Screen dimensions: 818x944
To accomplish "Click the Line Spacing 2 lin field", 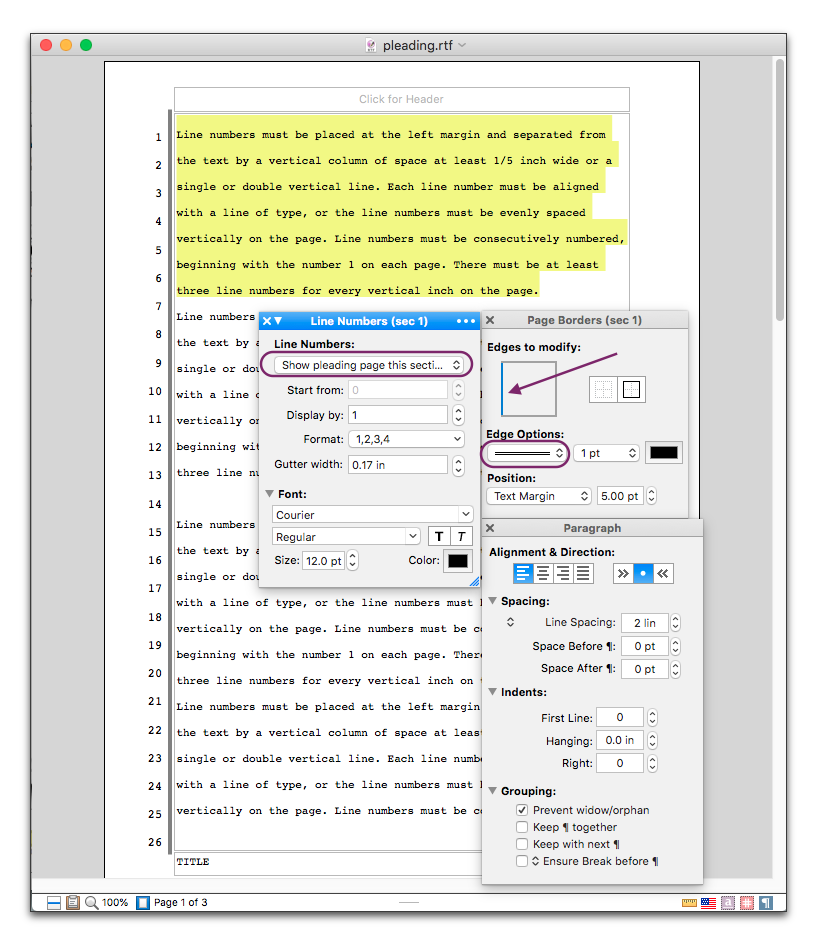I will [x=644, y=623].
